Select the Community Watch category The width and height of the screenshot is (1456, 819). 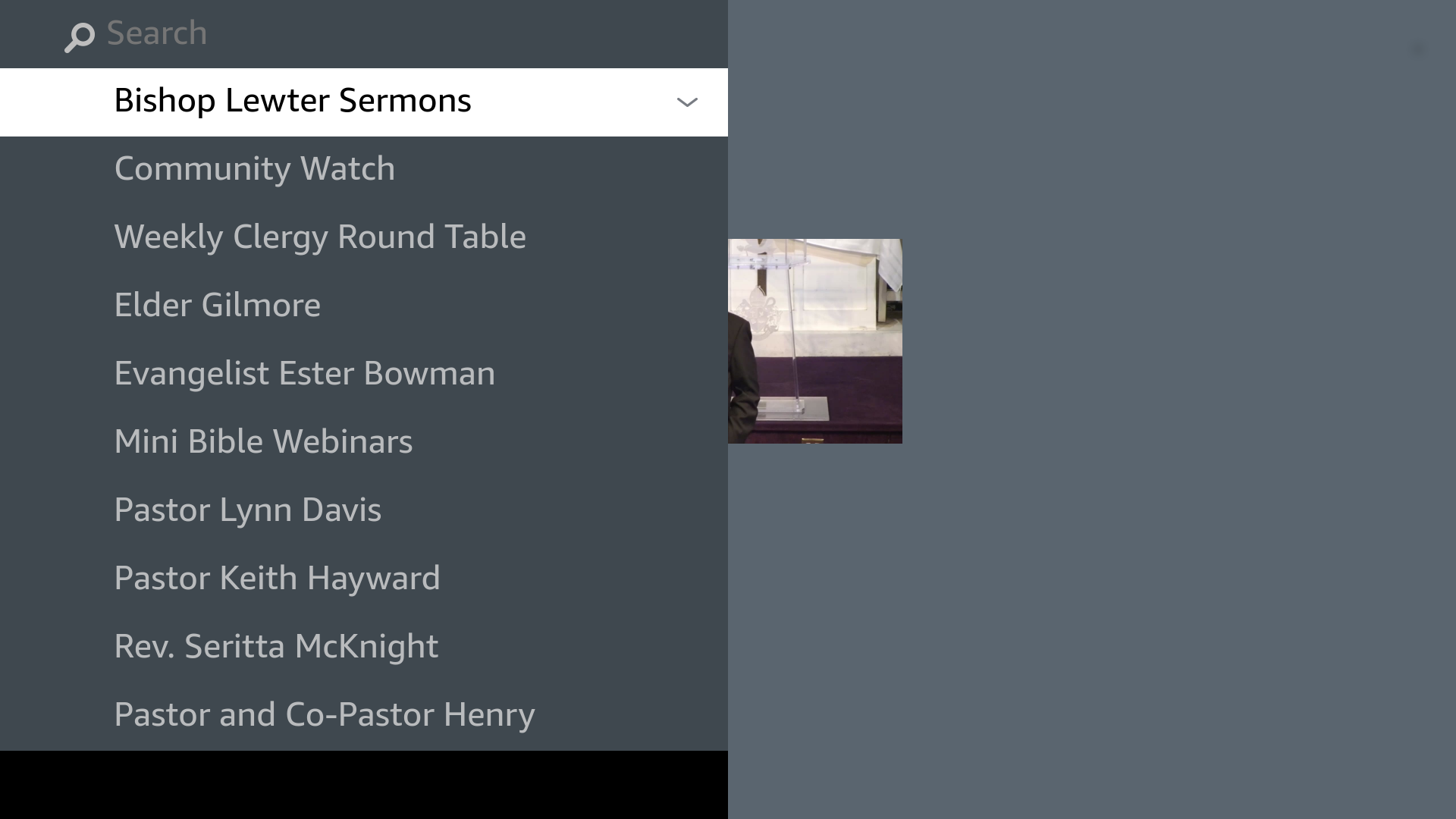254,168
